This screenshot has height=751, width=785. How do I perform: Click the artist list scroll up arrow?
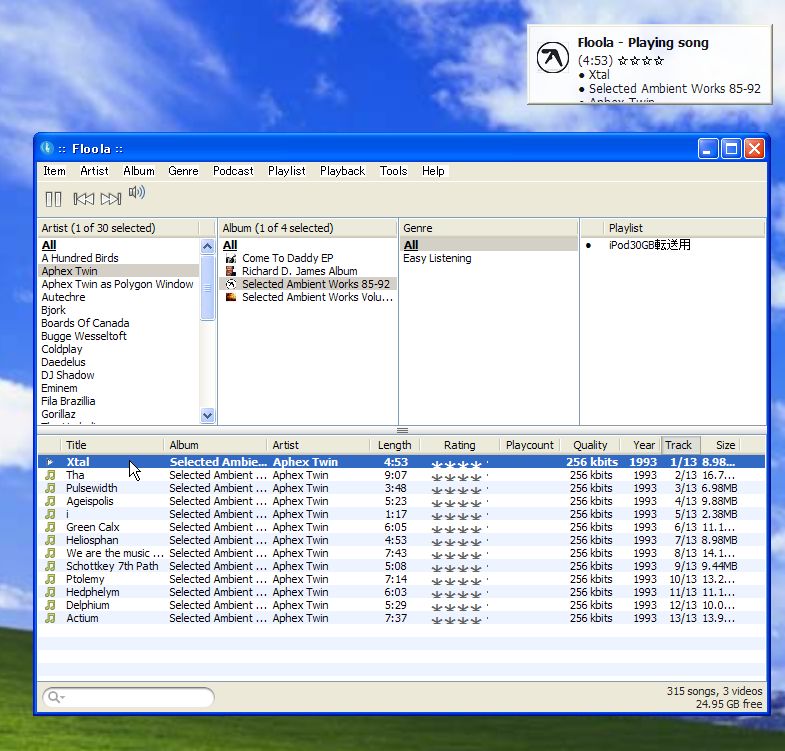207,246
